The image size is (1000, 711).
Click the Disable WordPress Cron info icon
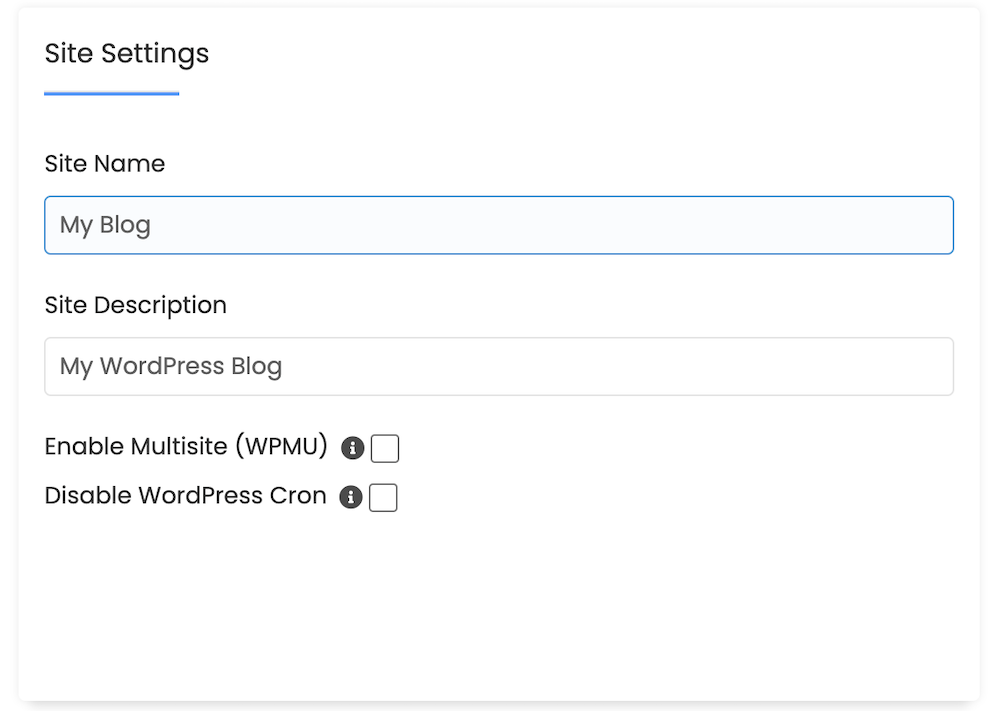coord(351,497)
